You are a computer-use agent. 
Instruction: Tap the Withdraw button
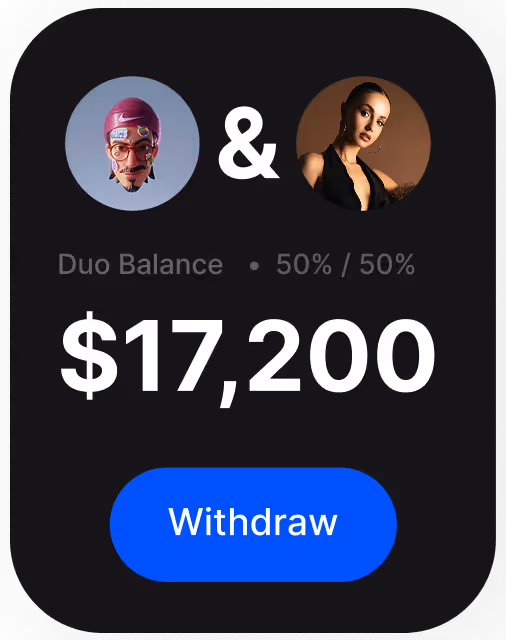coord(253,524)
